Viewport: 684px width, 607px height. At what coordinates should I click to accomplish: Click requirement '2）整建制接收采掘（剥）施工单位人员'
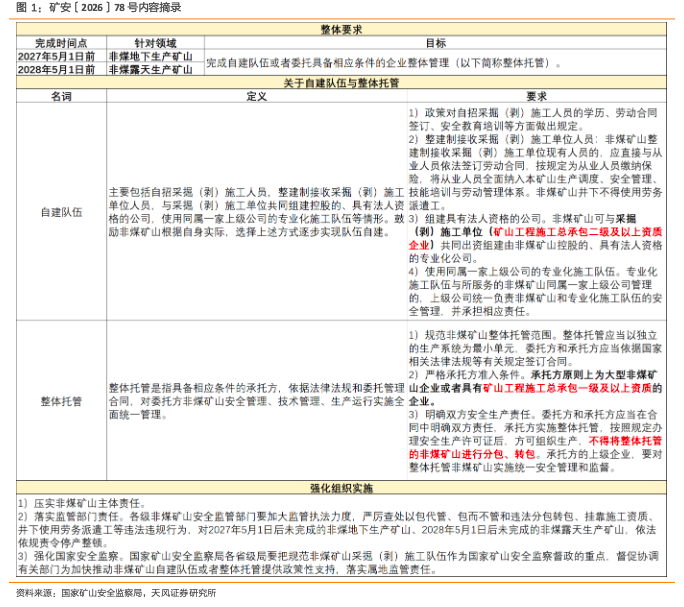coord(536,172)
